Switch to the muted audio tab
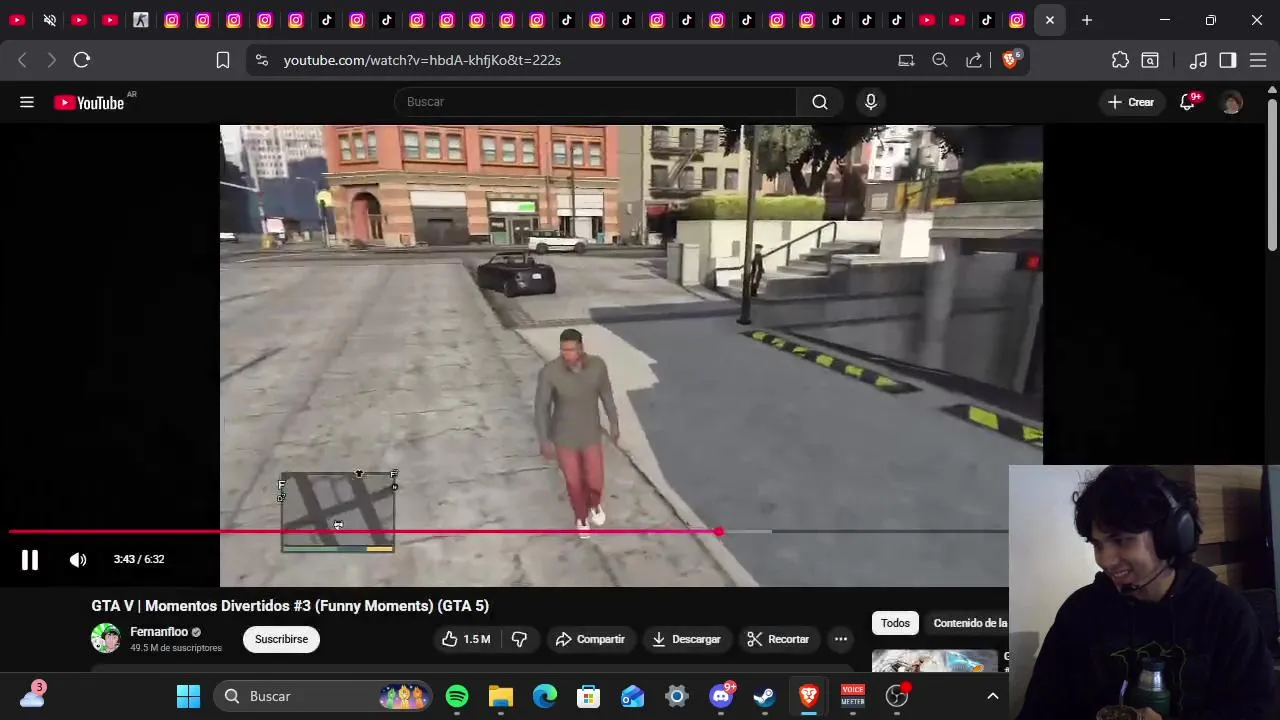Screen dimensions: 1280x720 [x=49, y=20]
